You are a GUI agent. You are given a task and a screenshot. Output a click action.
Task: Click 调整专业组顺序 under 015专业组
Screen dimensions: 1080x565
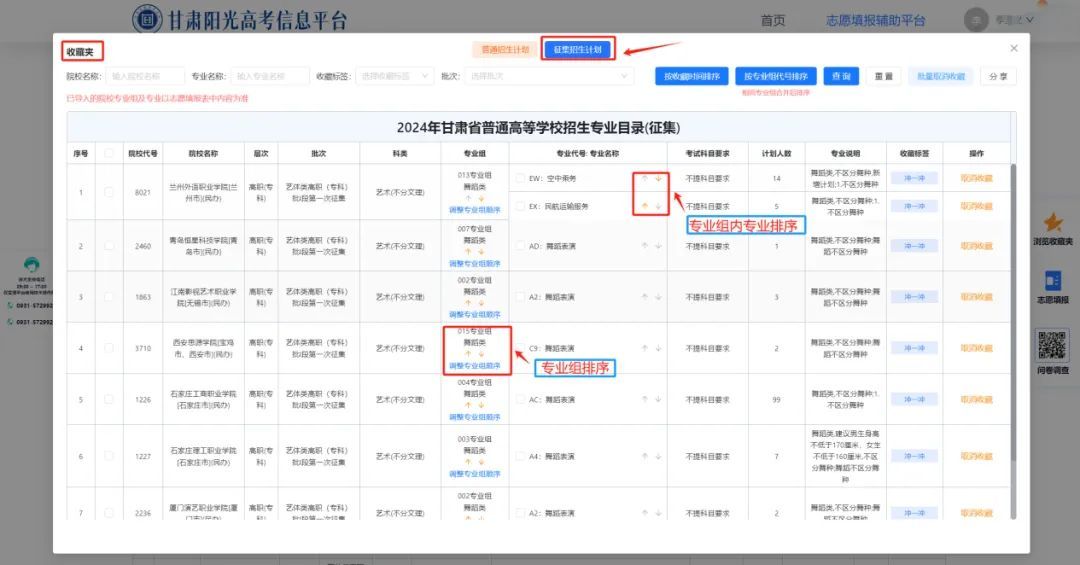coord(475,366)
